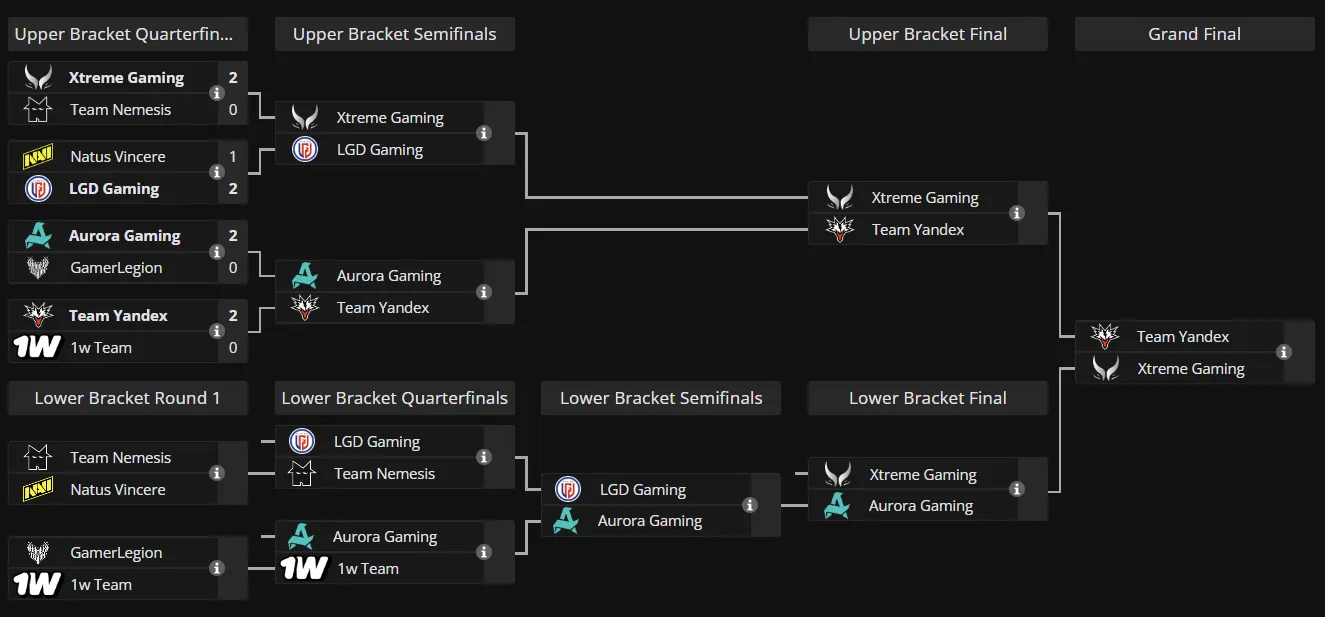Show match info for Team Yandex vs 1w Team

pos(217,331)
